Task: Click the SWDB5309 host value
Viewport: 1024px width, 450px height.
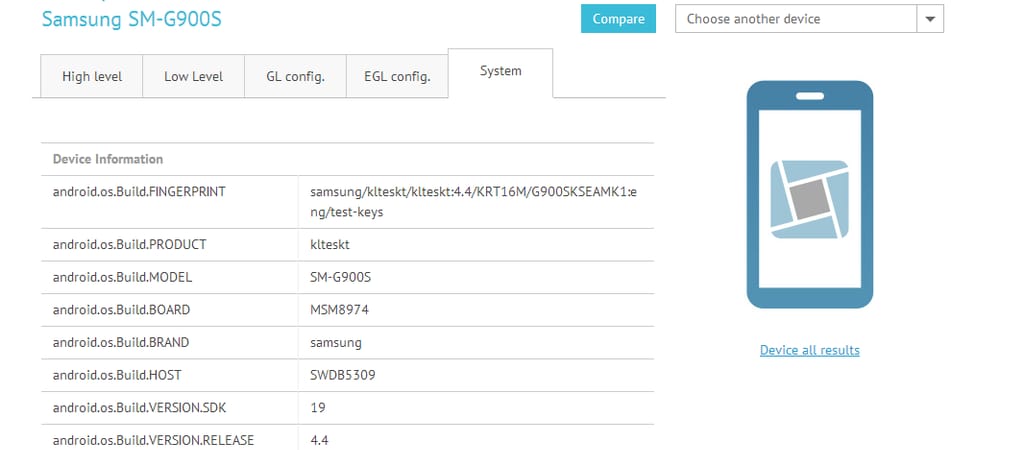Action: click(342, 375)
